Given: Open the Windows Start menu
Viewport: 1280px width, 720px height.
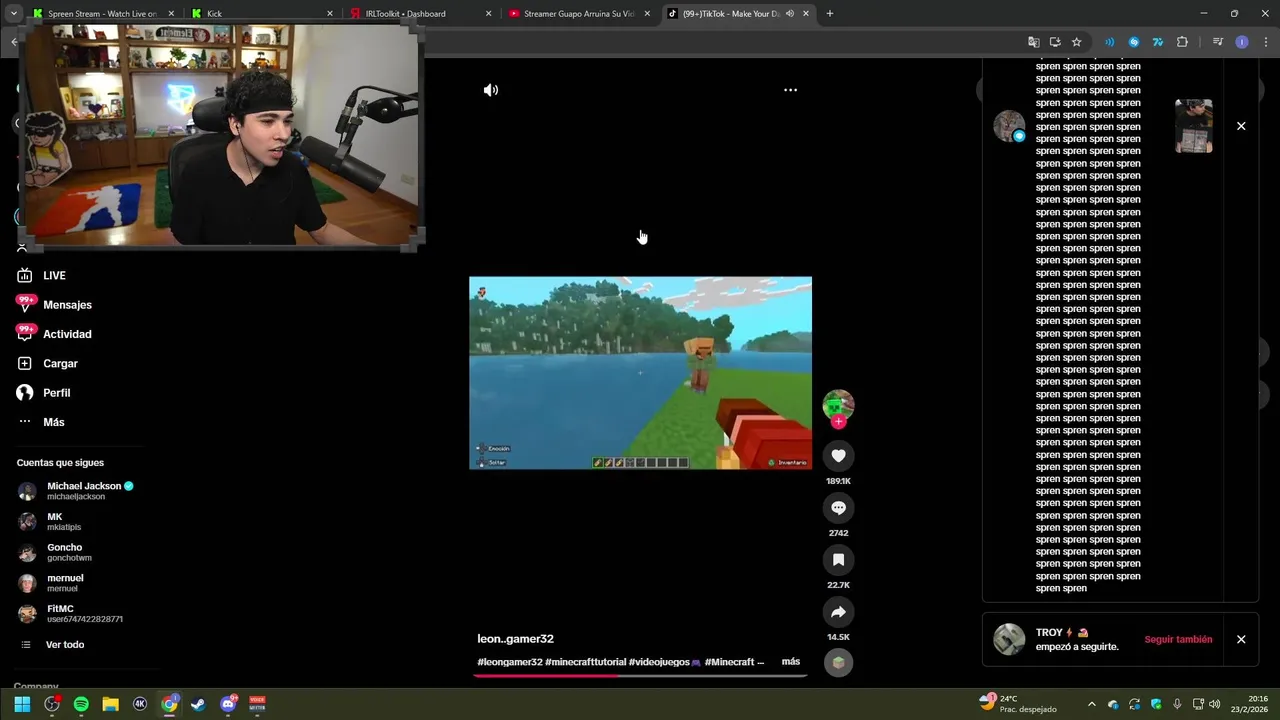Looking at the screenshot, I should coord(22,704).
